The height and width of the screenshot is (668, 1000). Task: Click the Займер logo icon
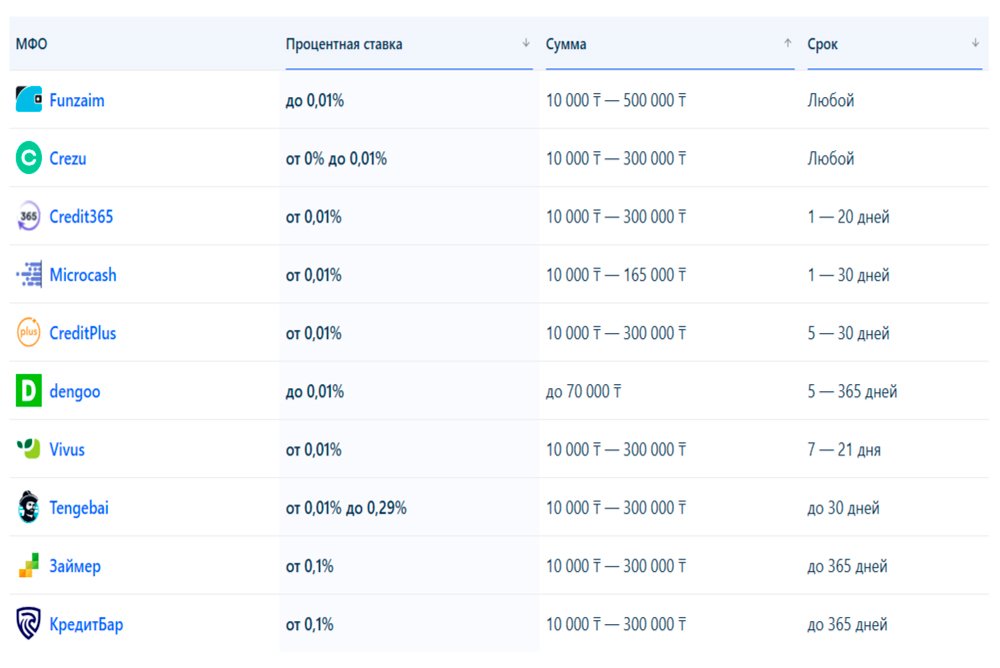pos(29,565)
